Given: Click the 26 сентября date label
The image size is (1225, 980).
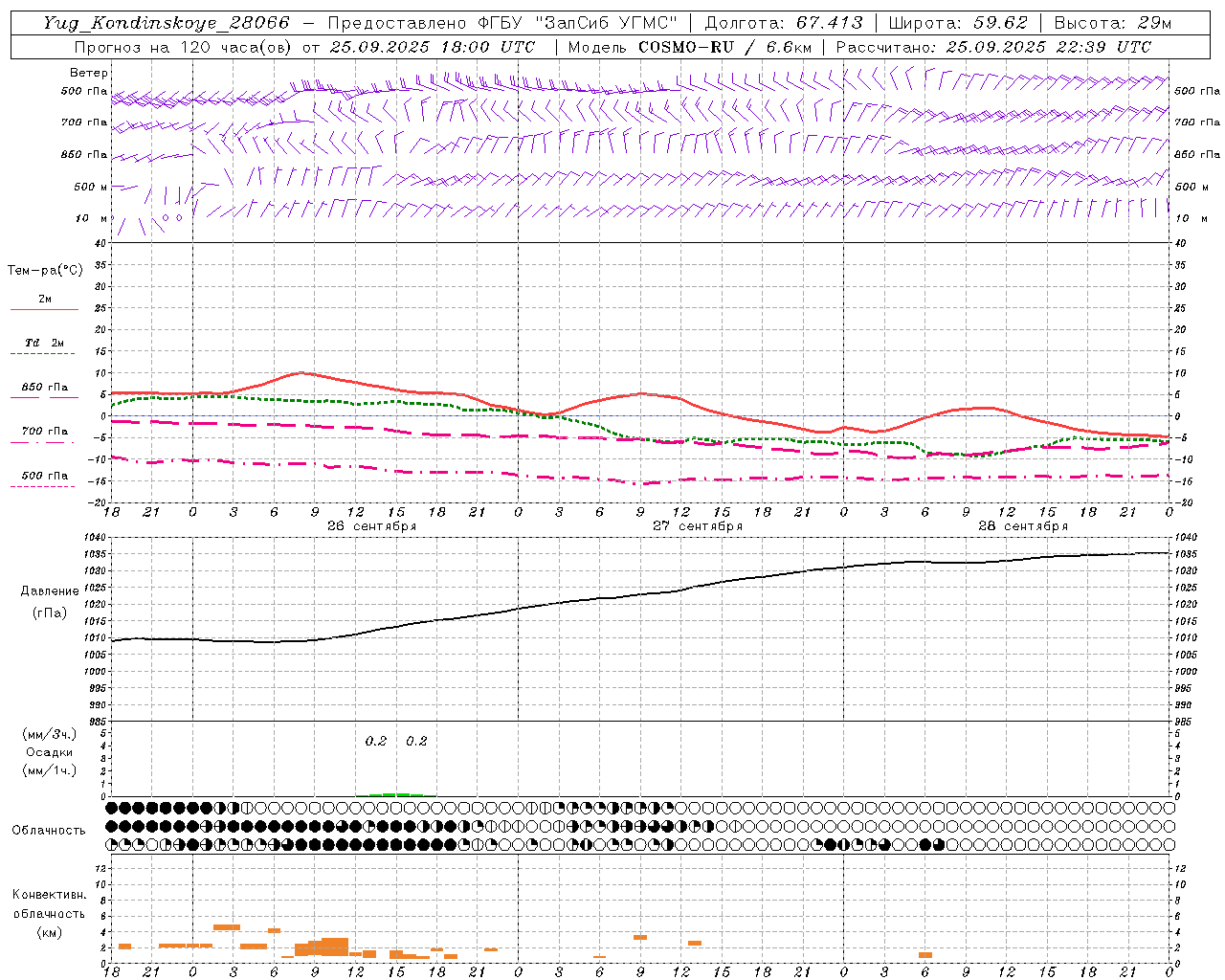Looking at the screenshot, I should pos(371,526).
